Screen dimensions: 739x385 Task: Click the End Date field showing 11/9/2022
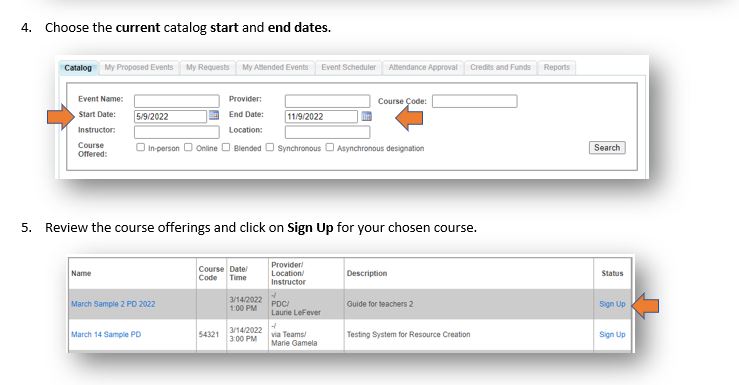(x=321, y=116)
